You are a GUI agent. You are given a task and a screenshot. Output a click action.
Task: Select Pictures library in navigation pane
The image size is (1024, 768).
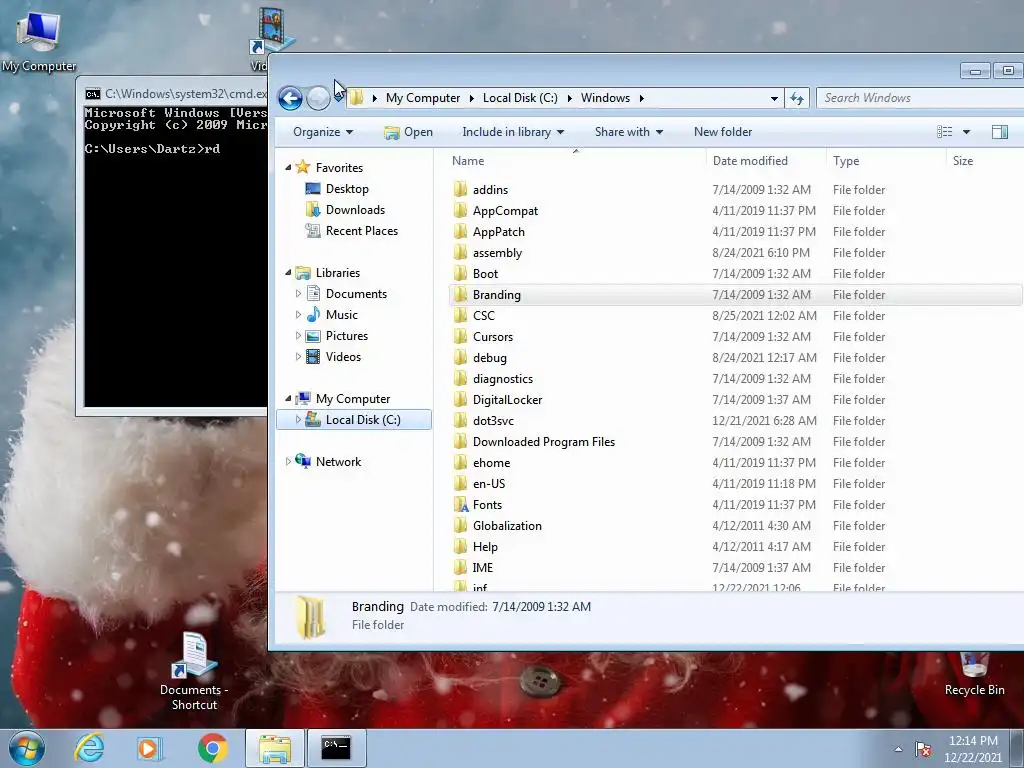[x=346, y=336]
